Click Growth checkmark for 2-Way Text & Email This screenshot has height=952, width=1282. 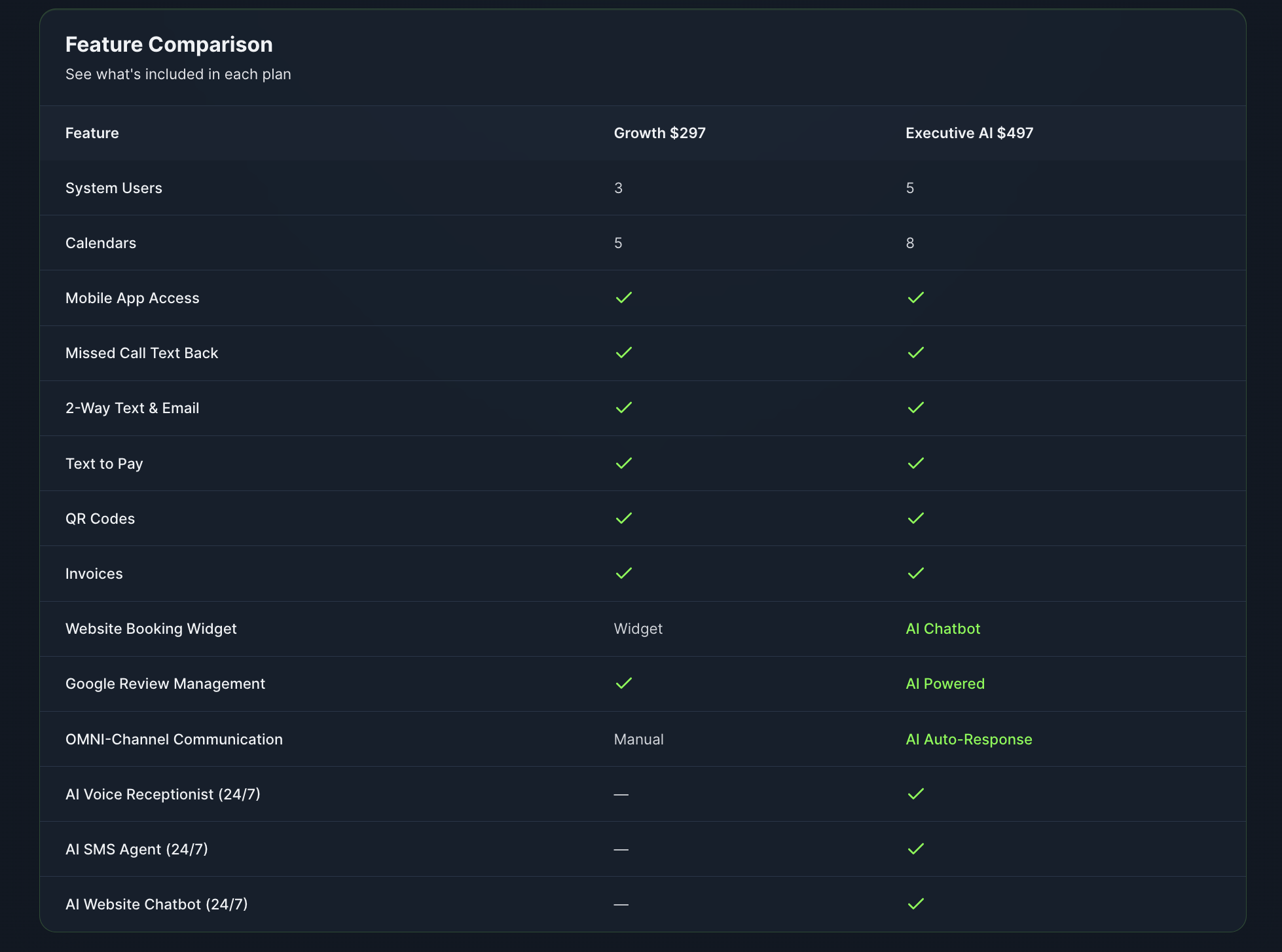tap(623, 408)
